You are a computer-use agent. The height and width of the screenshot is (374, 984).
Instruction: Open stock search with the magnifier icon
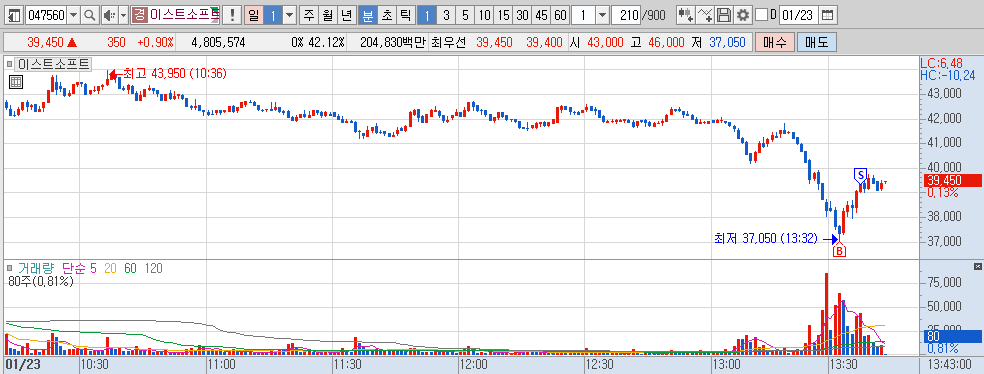tap(90, 14)
